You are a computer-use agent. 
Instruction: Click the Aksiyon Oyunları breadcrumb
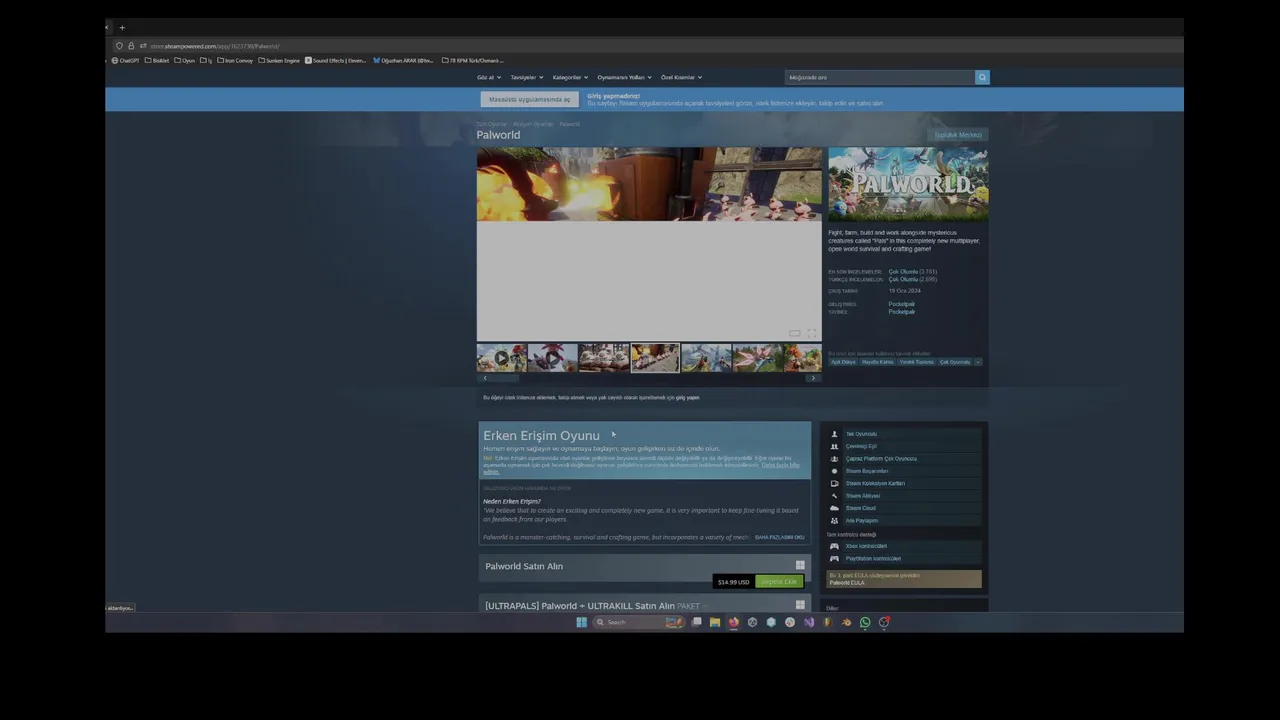[x=533, y=124]
